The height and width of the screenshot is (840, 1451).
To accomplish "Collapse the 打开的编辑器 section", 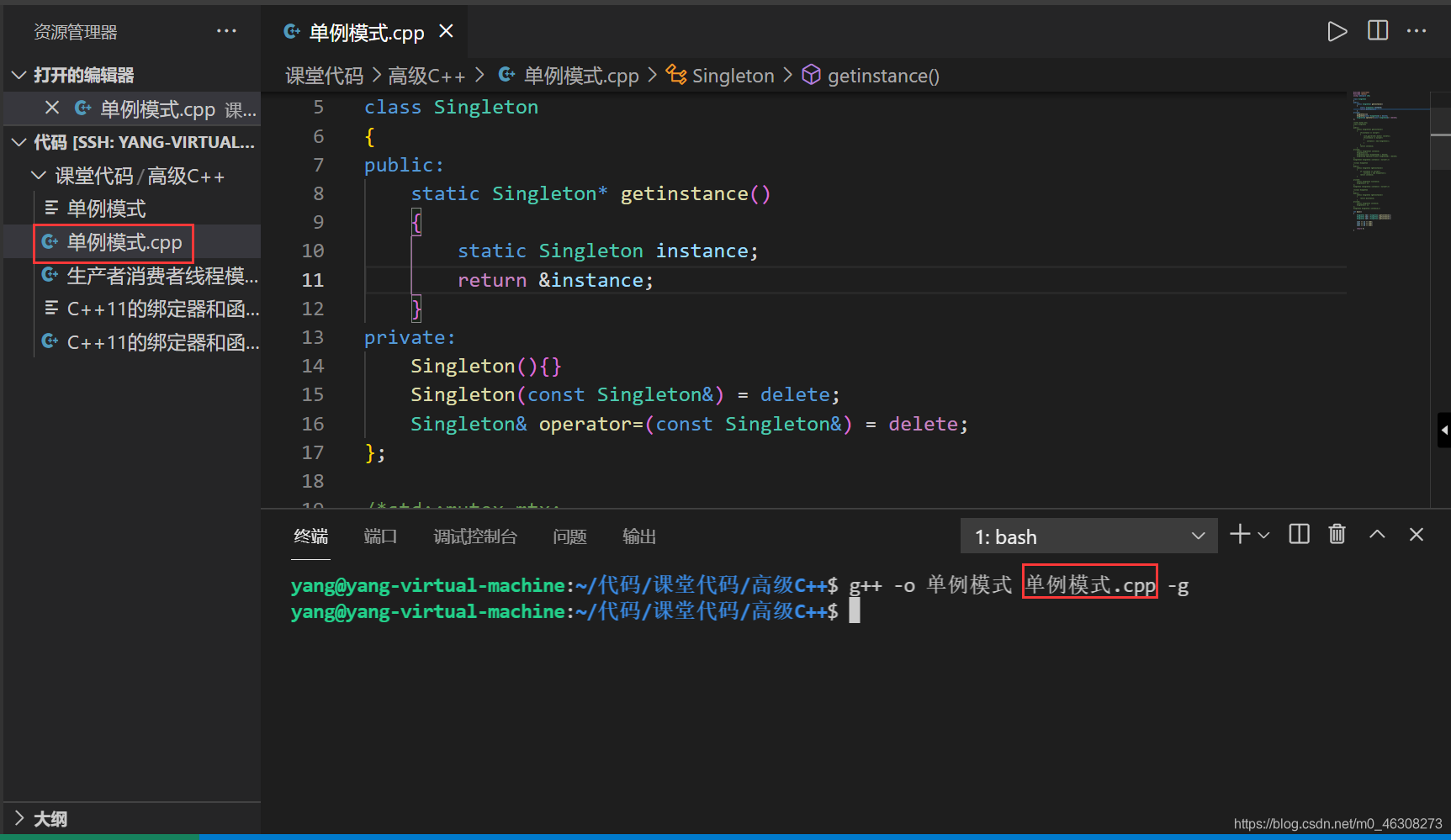I will [19, 75].
